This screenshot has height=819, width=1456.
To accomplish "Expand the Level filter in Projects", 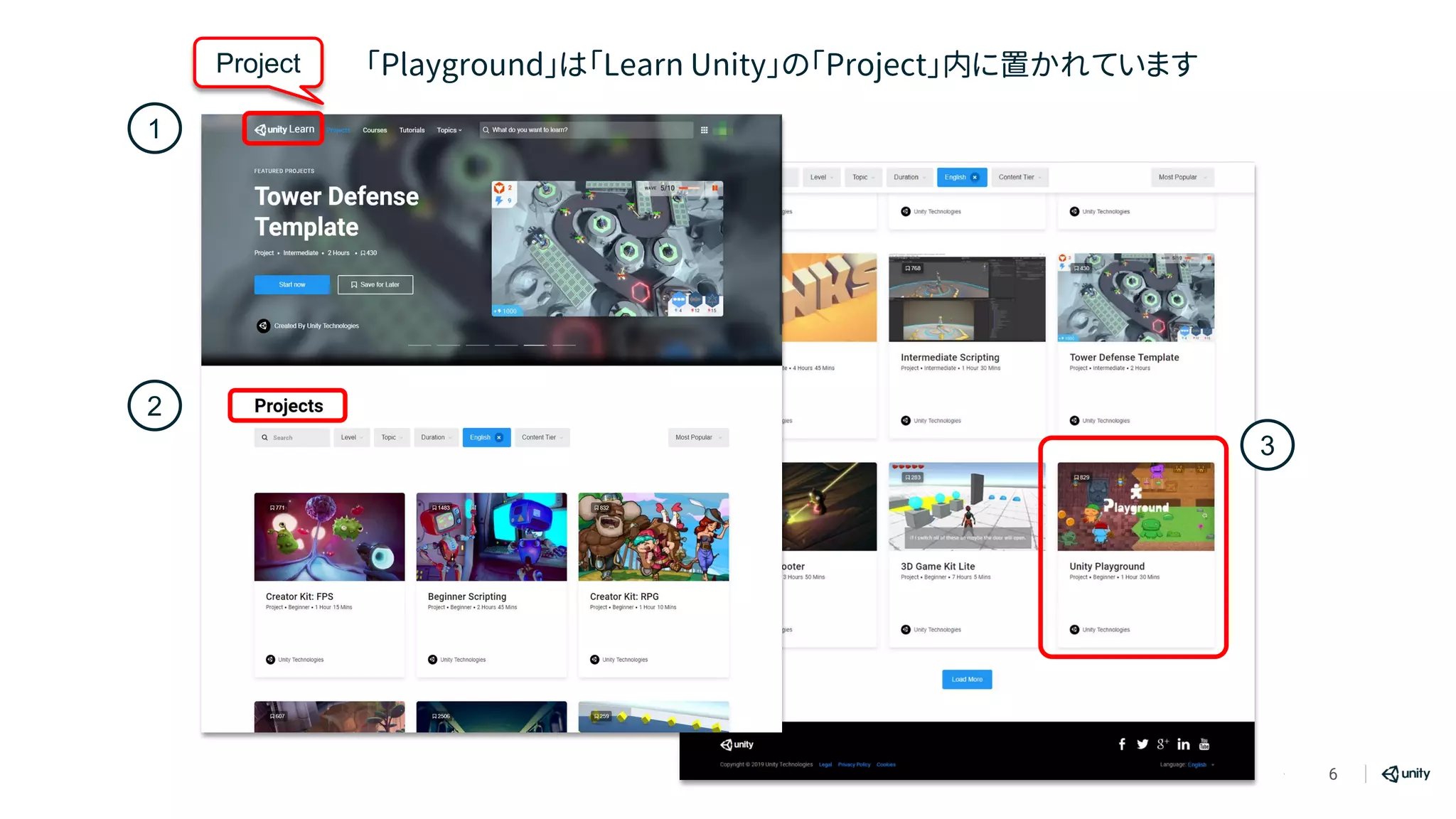I will (x=352, y=437).
